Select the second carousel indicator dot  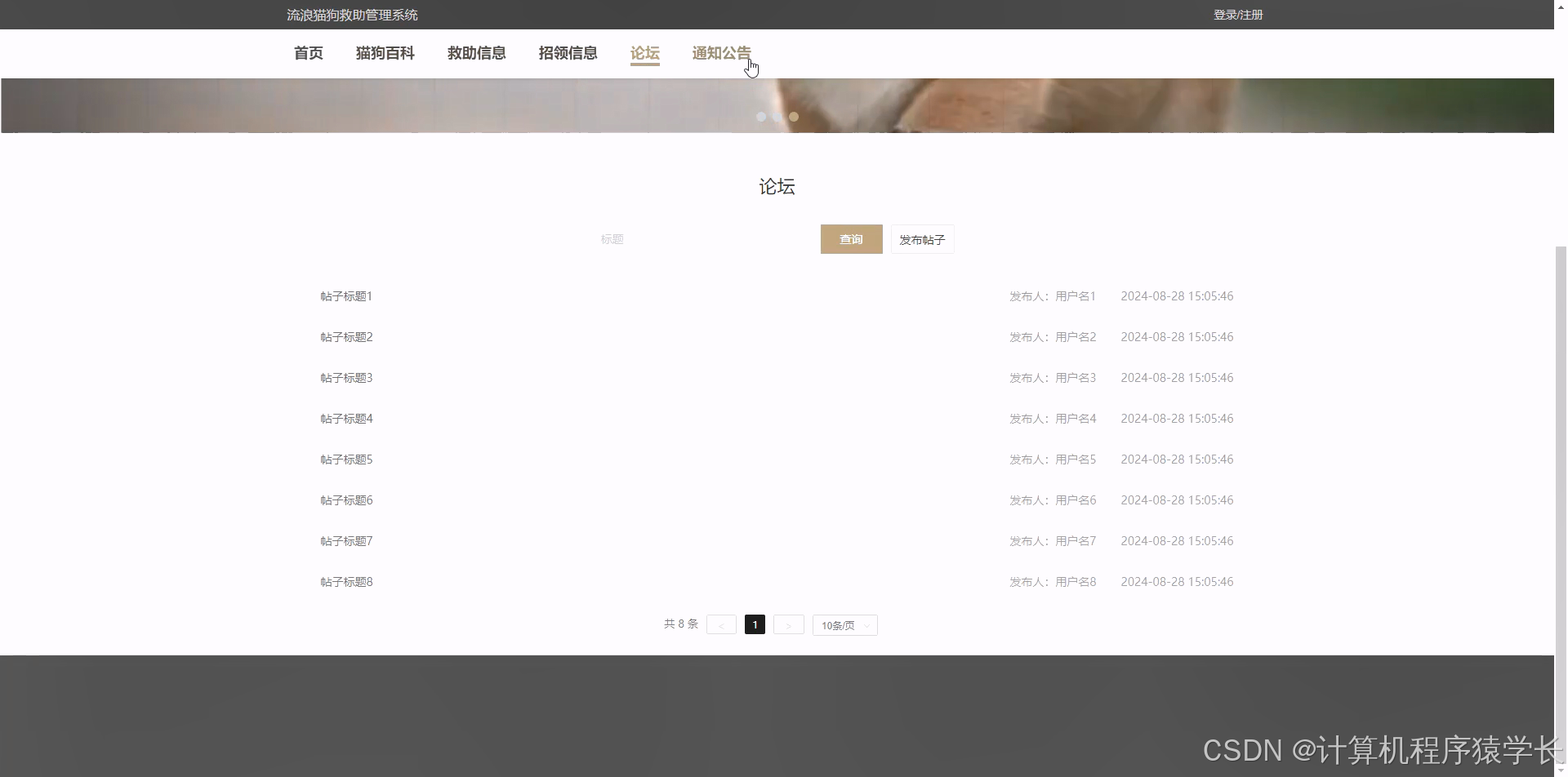[x=777, y=117]
